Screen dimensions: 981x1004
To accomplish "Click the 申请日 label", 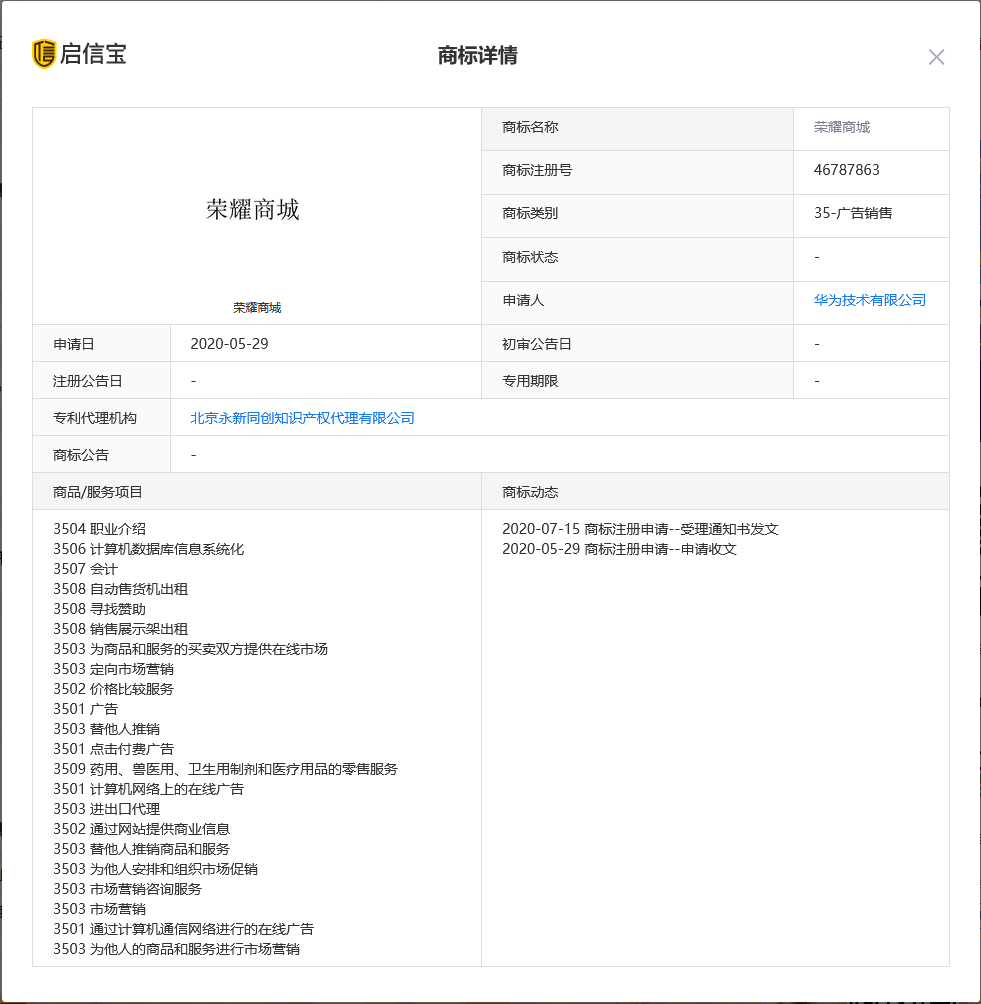I will 74,344.
